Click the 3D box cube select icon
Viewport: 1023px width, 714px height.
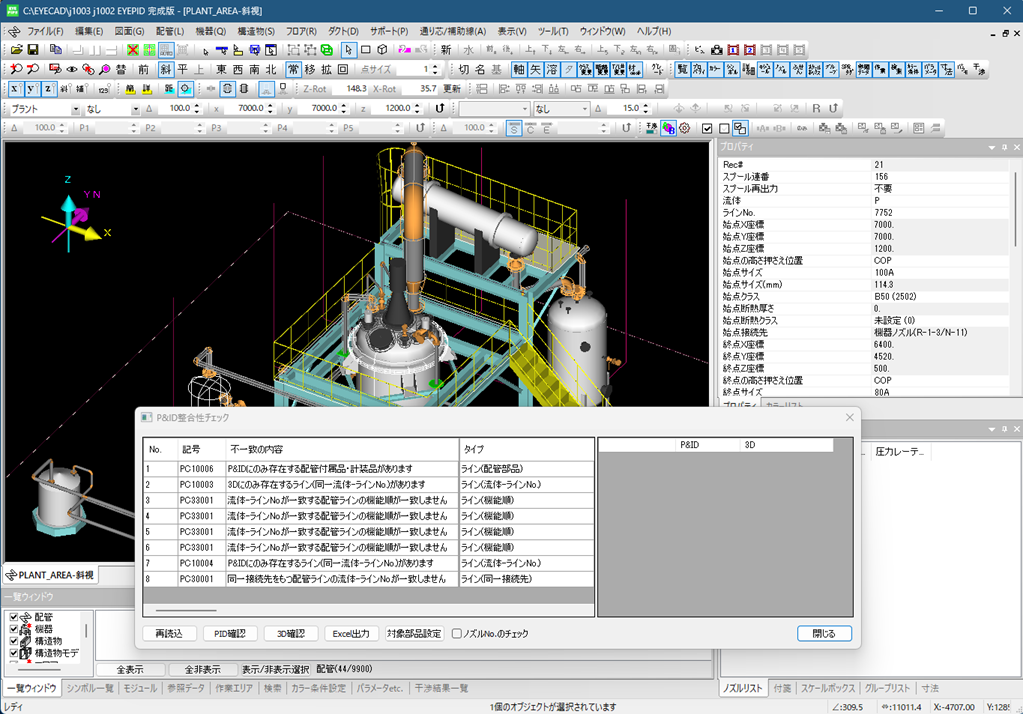(x=382, y=50)
